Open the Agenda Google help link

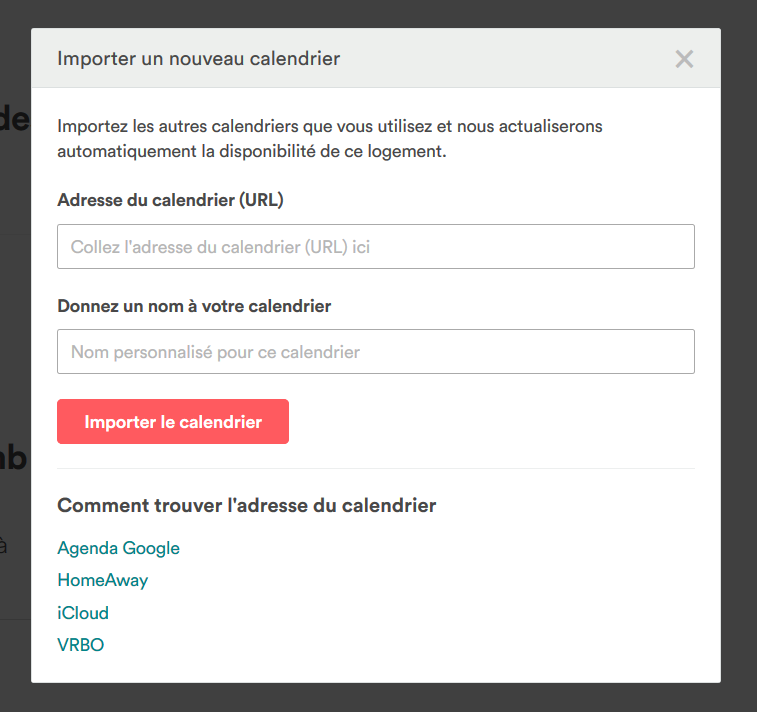click(118, 548)
